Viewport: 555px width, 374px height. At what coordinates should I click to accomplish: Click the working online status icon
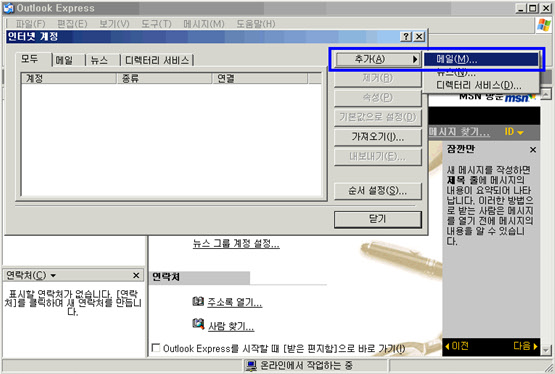[251, 366]
